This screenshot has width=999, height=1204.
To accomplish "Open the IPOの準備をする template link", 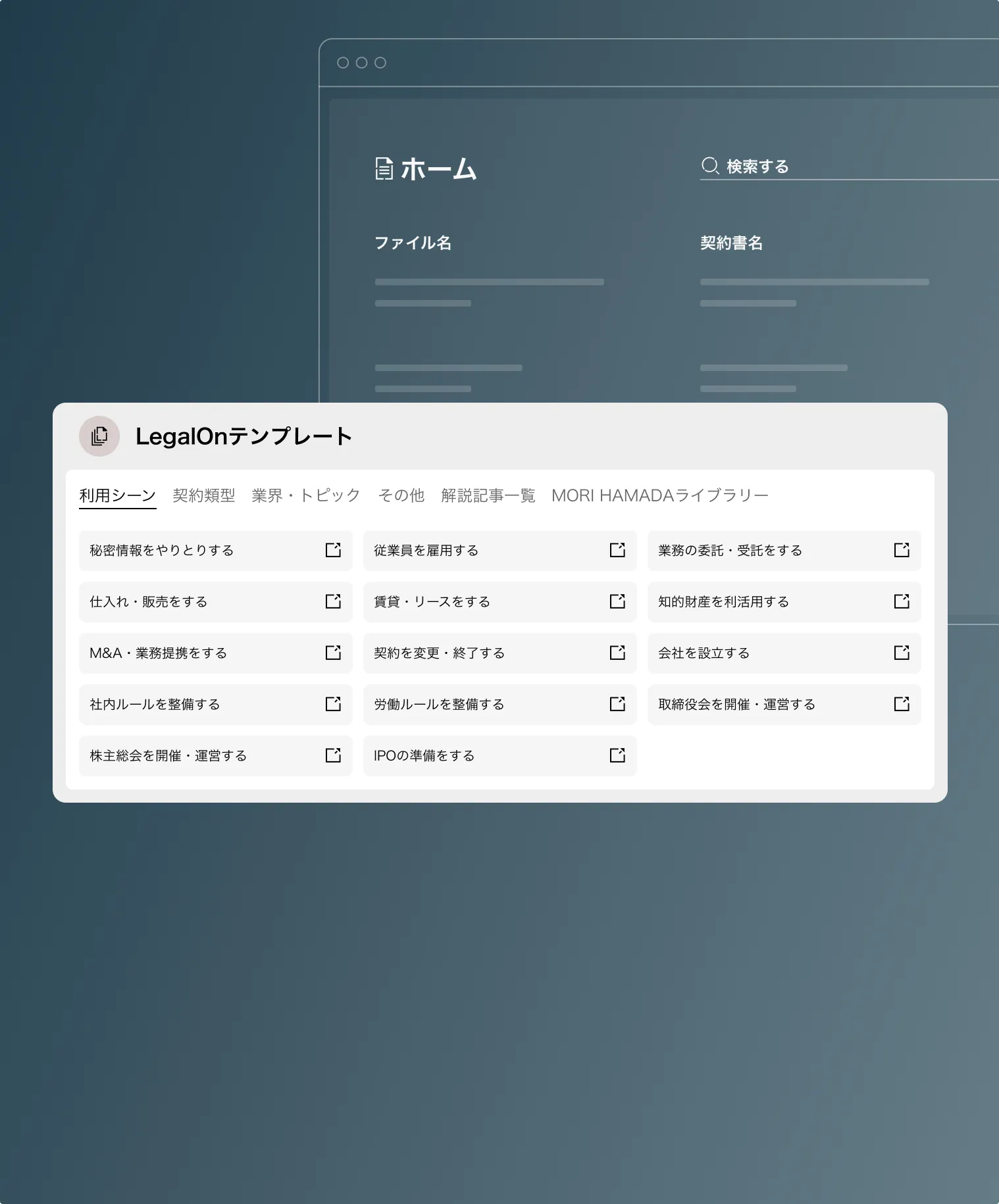I will pyautogui.click(x=500, y=755).
